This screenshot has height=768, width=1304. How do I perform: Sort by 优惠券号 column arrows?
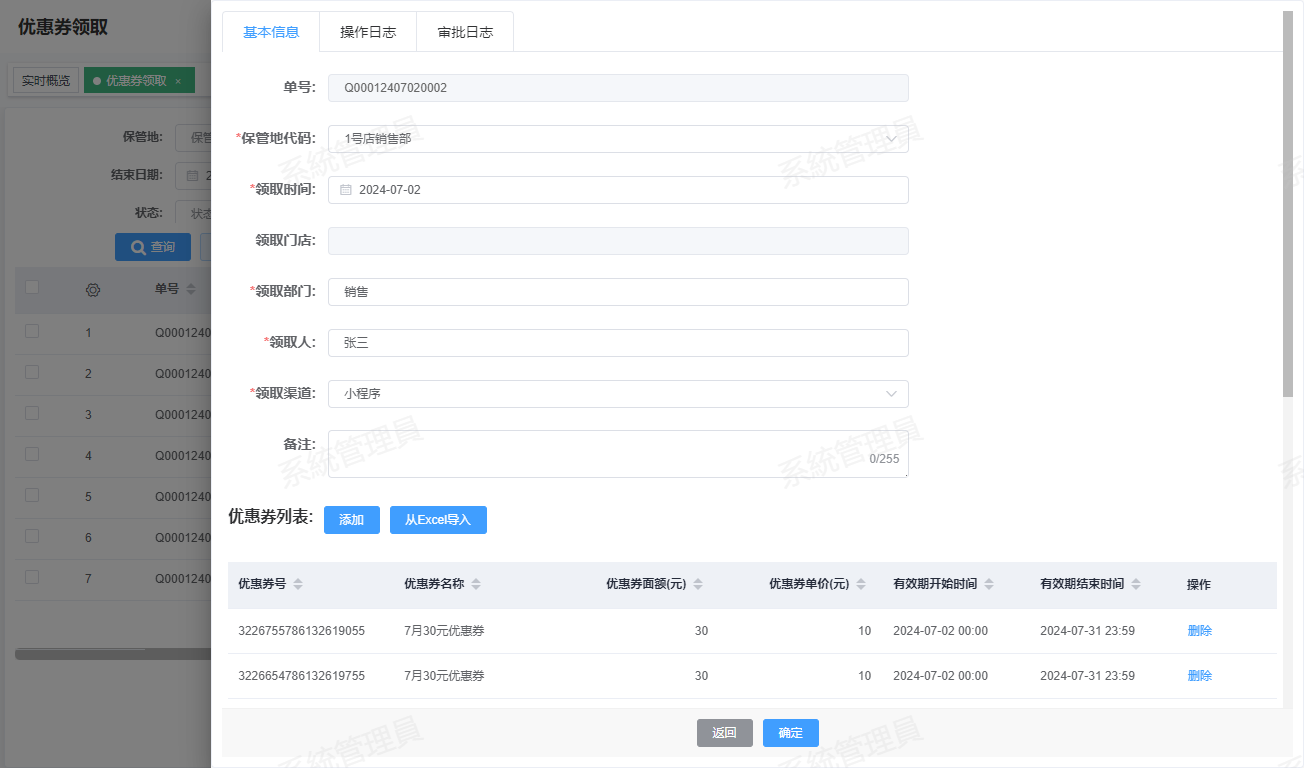298,584
